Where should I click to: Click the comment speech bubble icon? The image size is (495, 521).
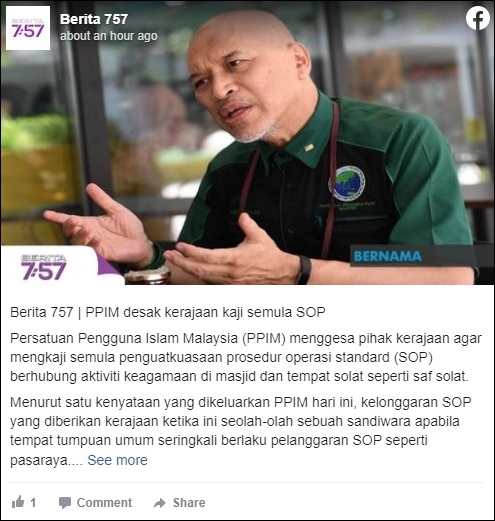(65, 502)
